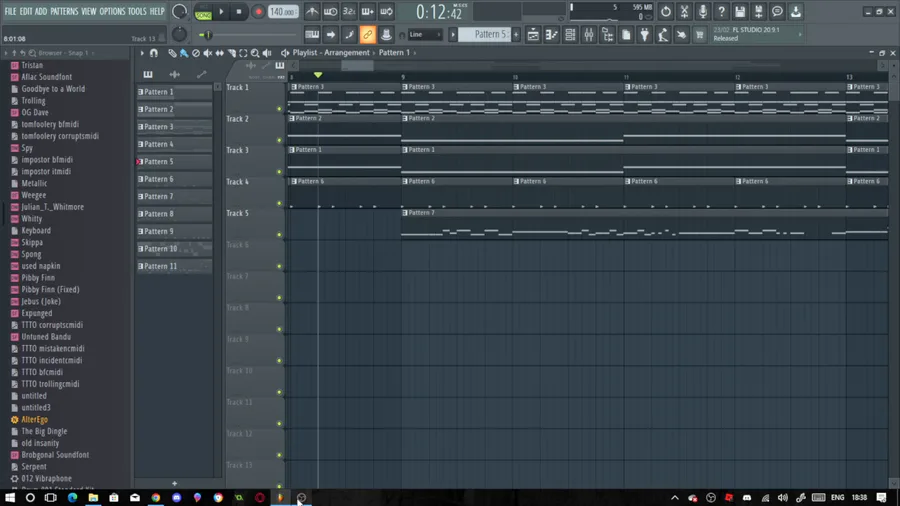Image resolution: width=900 pixels, height=506 pixels.
Task: Expand the Pattern 1 breadcrumb arrow
Action: tap(415, 53)
